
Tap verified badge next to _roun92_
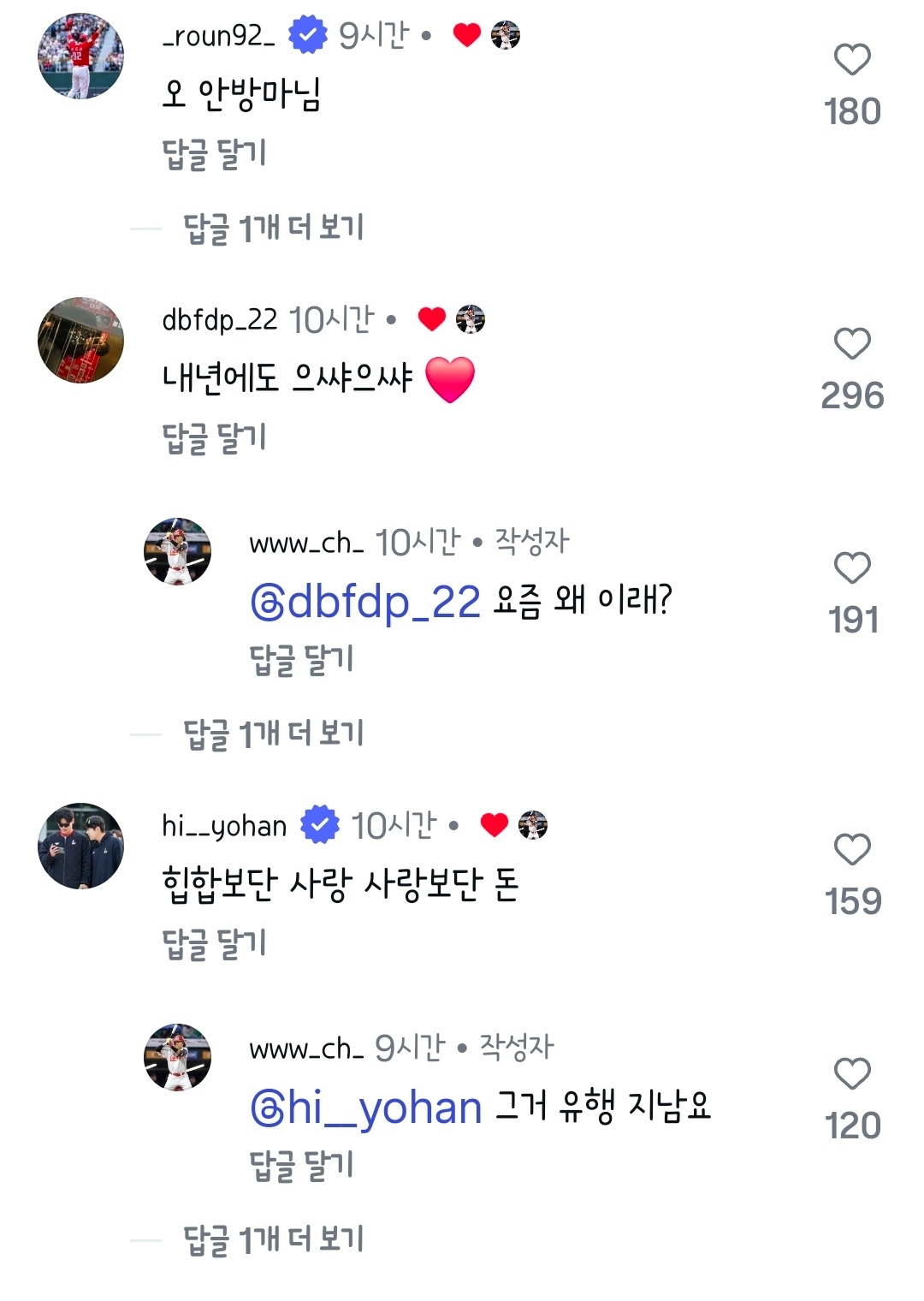pos(307,35)
